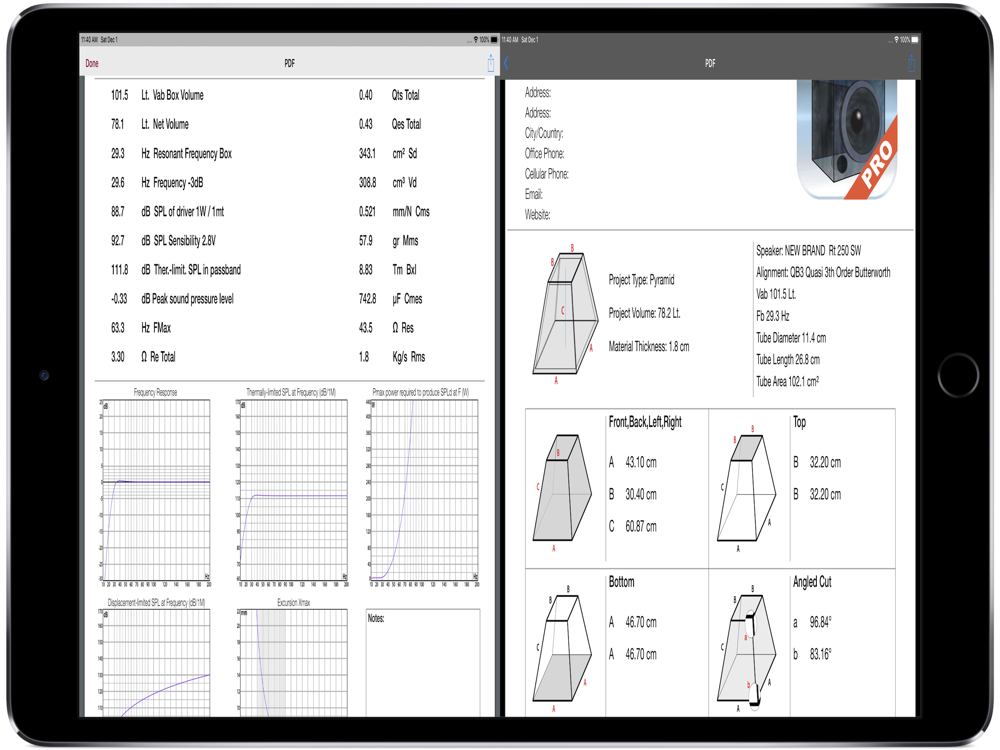Select the pyramid project type diagram
This screenshot has width=1000, height=750.
[564, 312]
